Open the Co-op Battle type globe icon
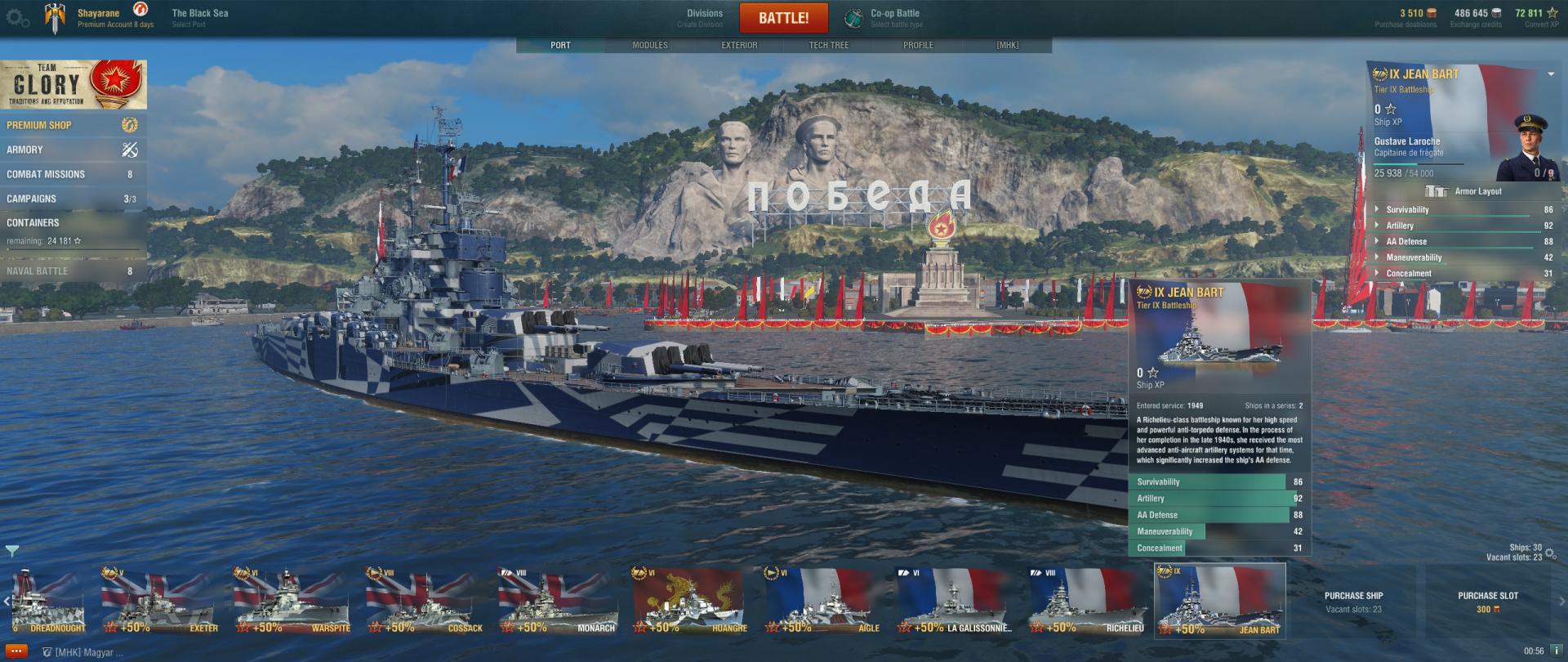Image resolution: width=1568 pixels, height=662 pixels. [853, 18]
